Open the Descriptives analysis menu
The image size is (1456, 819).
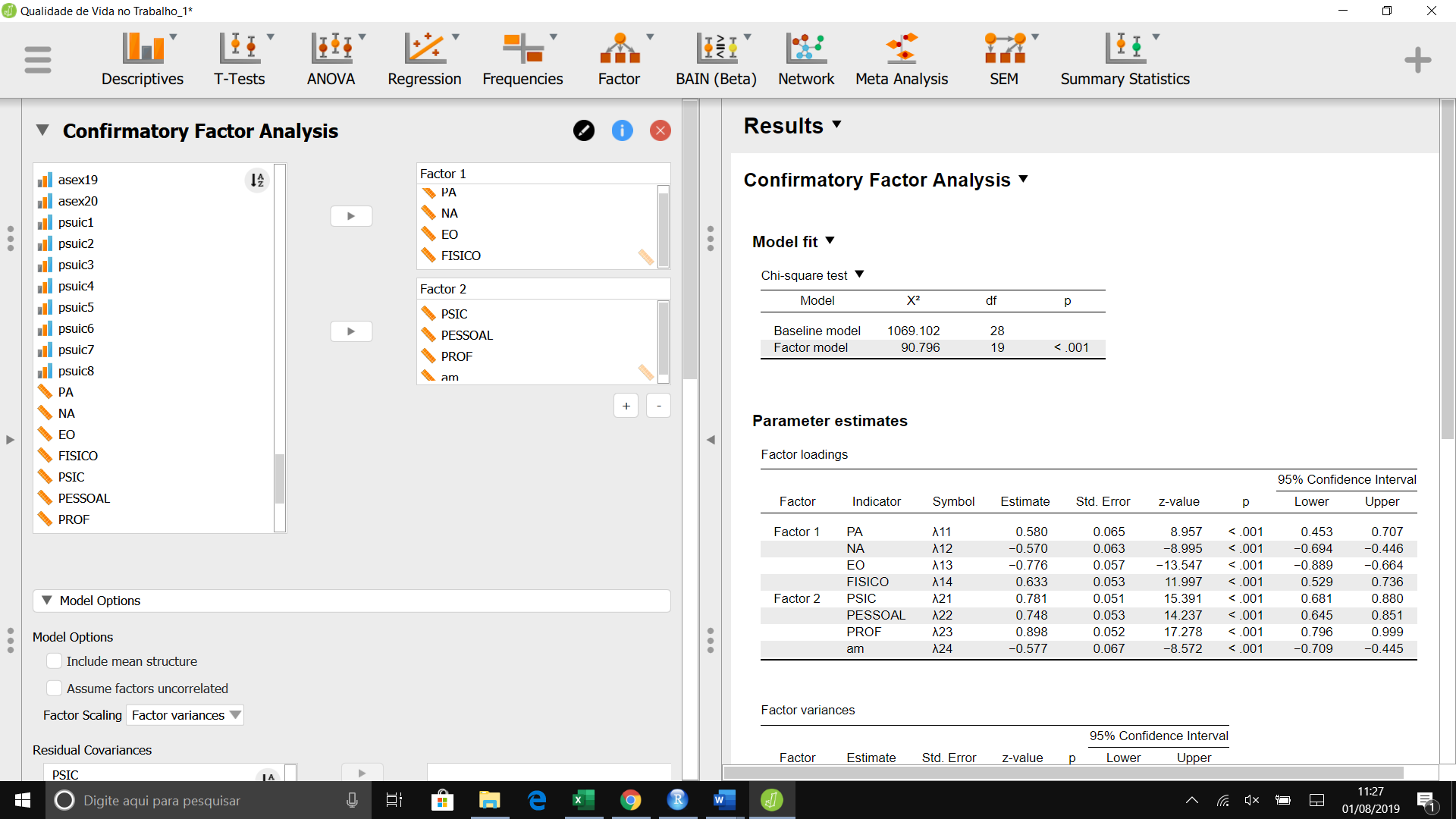[142, 59]
